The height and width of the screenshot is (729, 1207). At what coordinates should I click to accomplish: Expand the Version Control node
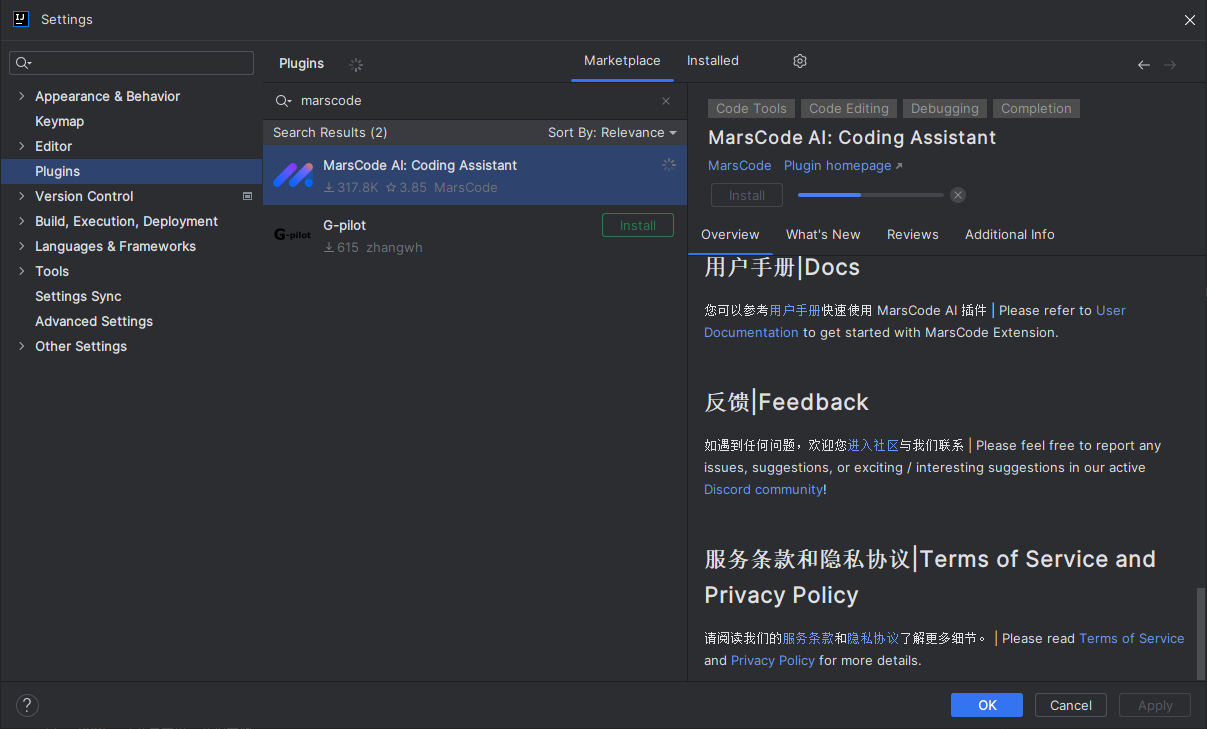point(22,197)
